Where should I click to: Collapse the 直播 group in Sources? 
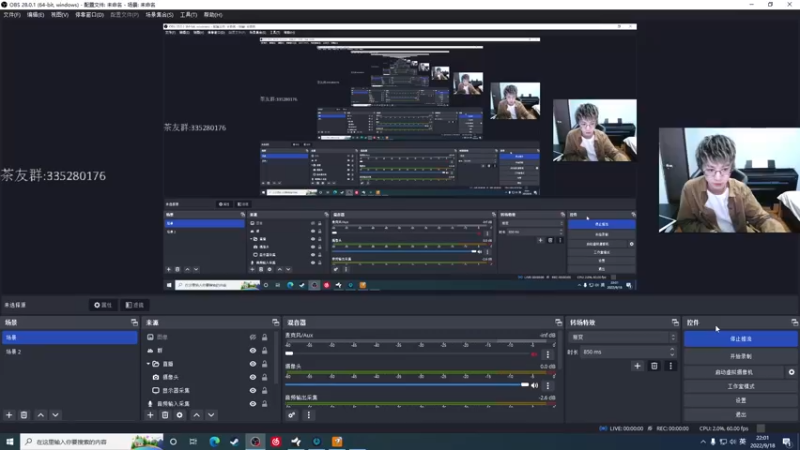148,364
